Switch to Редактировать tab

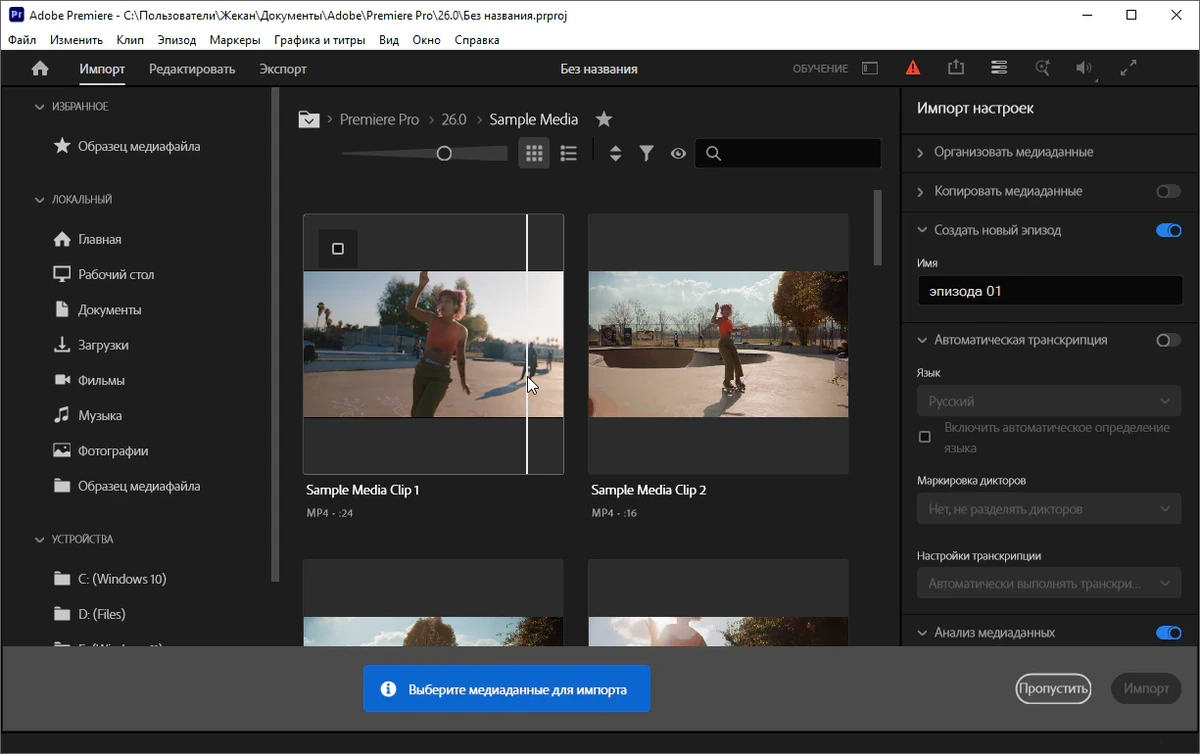click(192, 69)
